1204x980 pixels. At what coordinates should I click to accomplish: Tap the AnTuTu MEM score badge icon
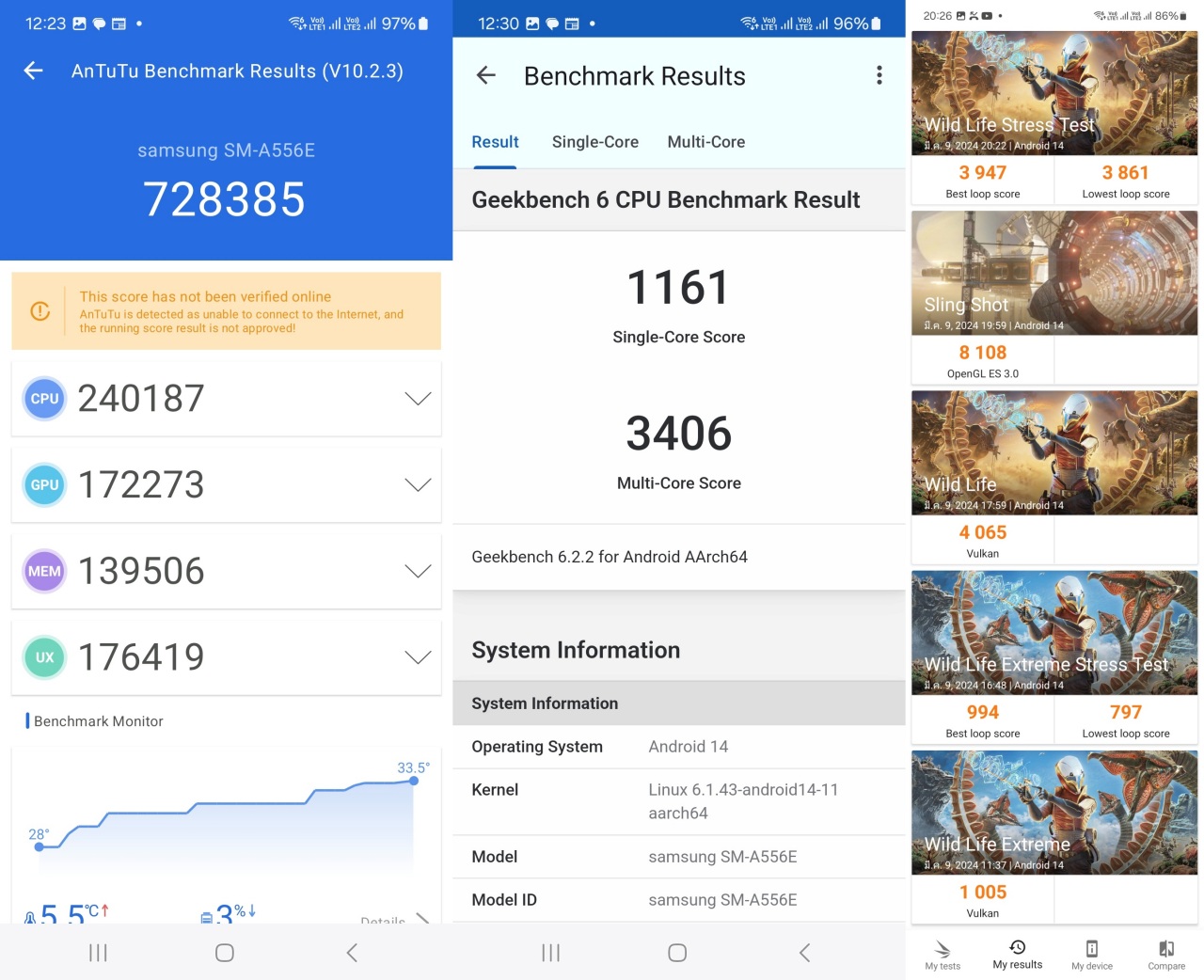coord(44,571)
